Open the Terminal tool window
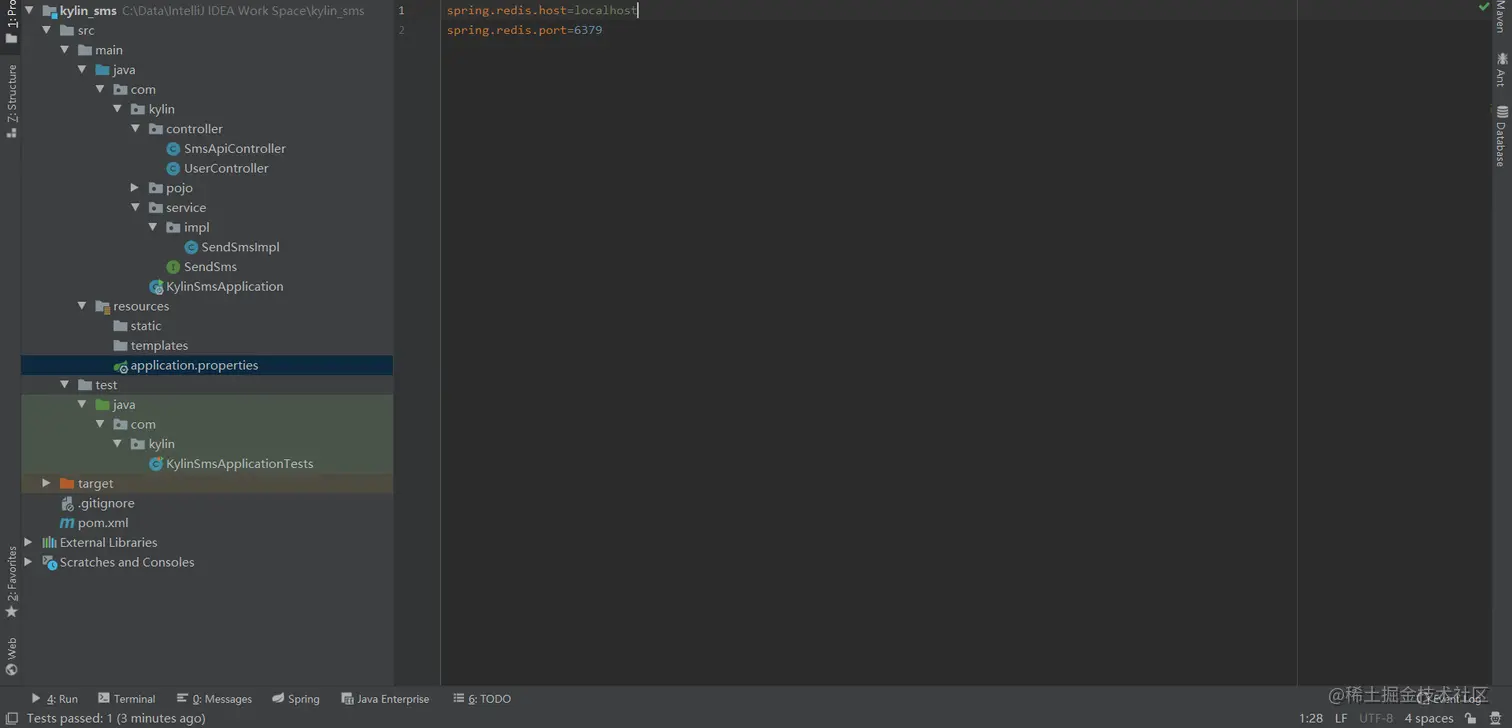The width and height of the screenshot is (1512, 728). pyautogui.click(x=127, y=699)
